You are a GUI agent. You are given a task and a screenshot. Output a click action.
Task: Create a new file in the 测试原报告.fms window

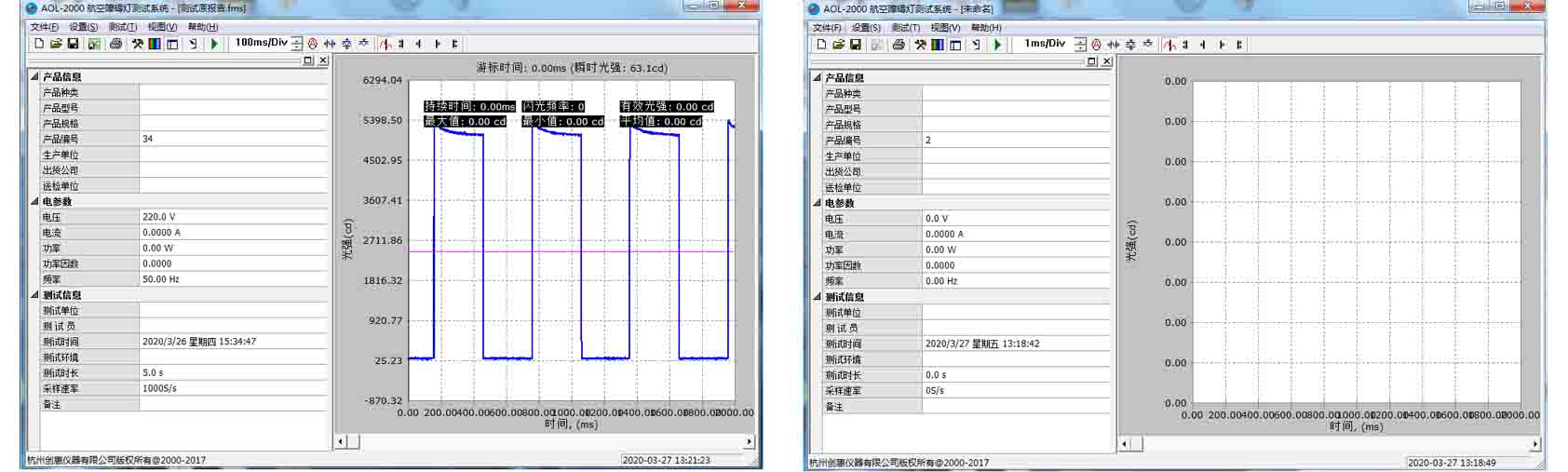click(39, 44)
